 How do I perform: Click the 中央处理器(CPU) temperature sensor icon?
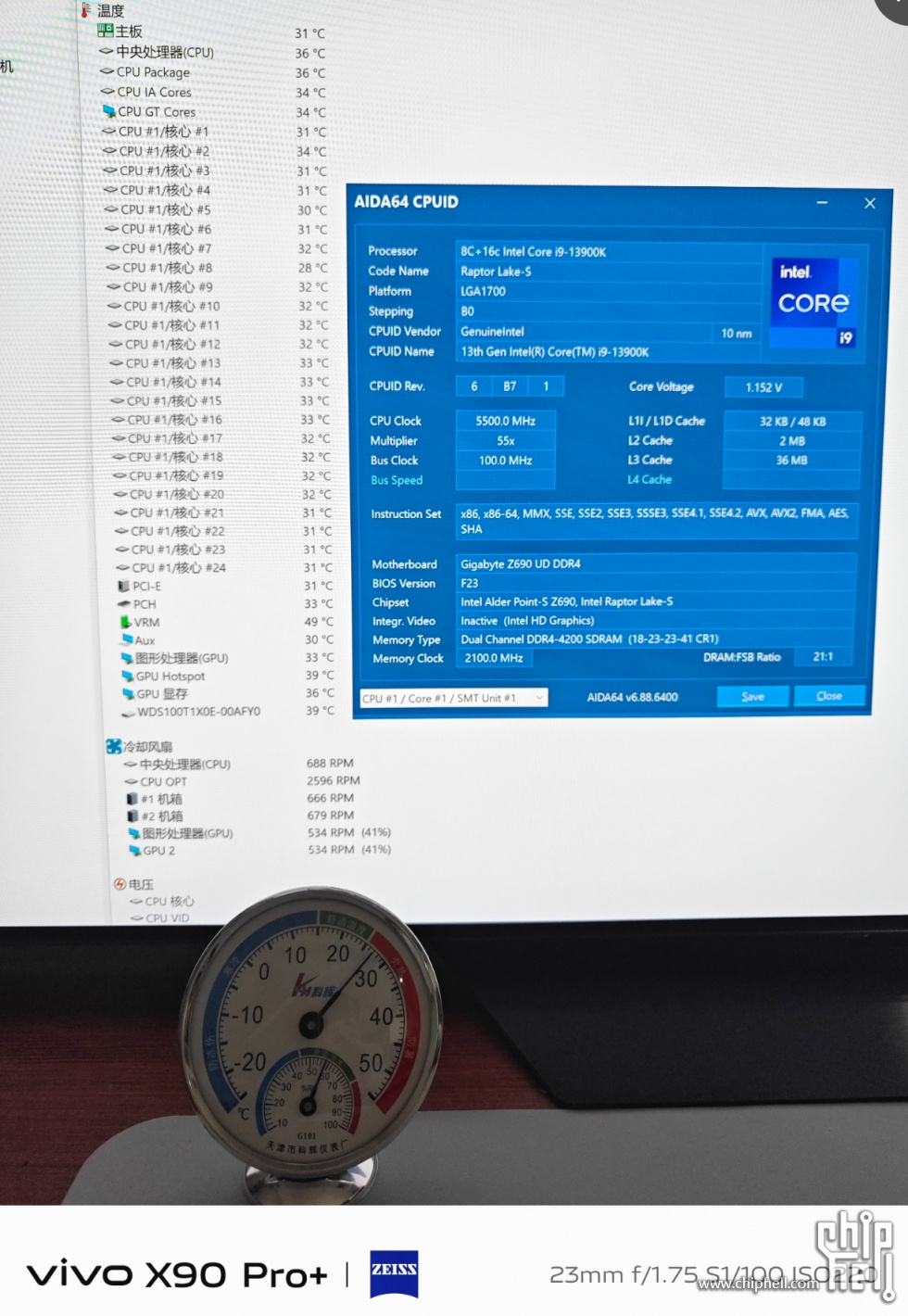[x=107, y=51]
